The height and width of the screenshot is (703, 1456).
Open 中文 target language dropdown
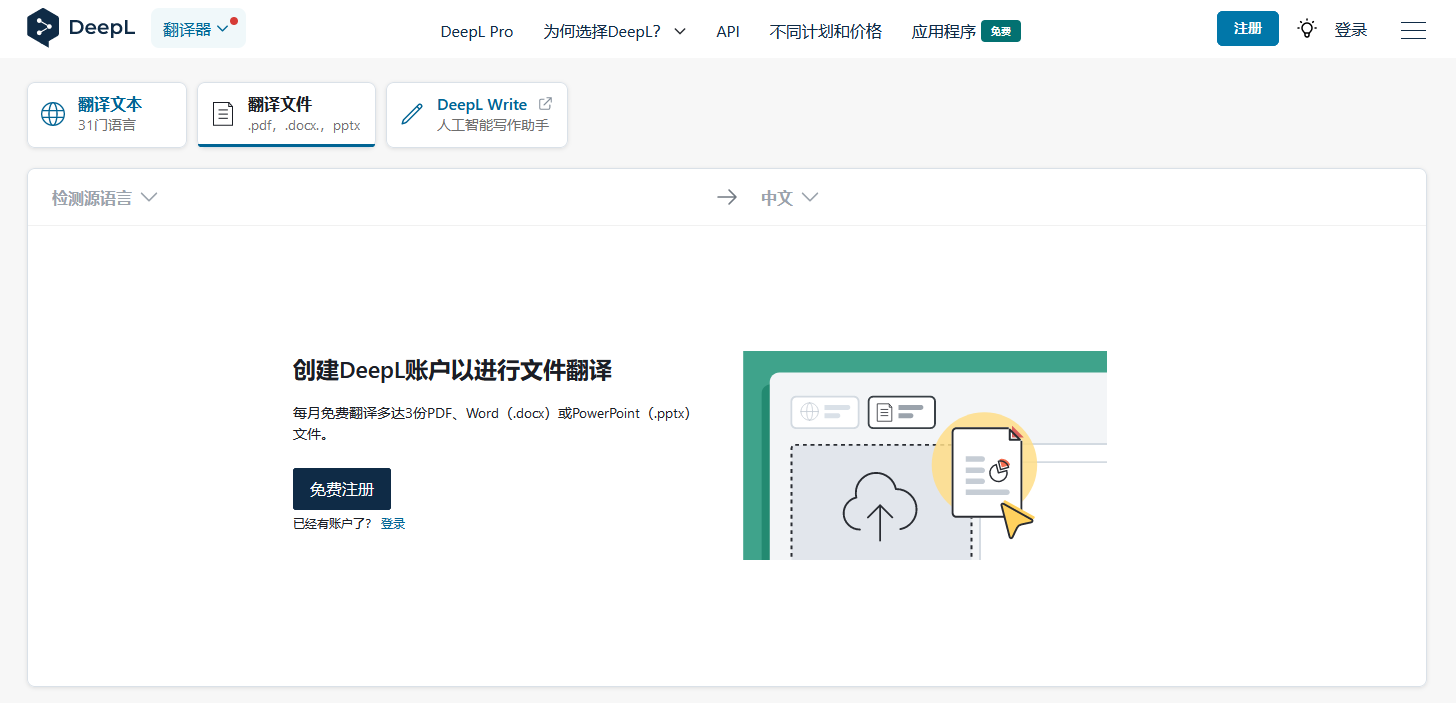point(790,198)
